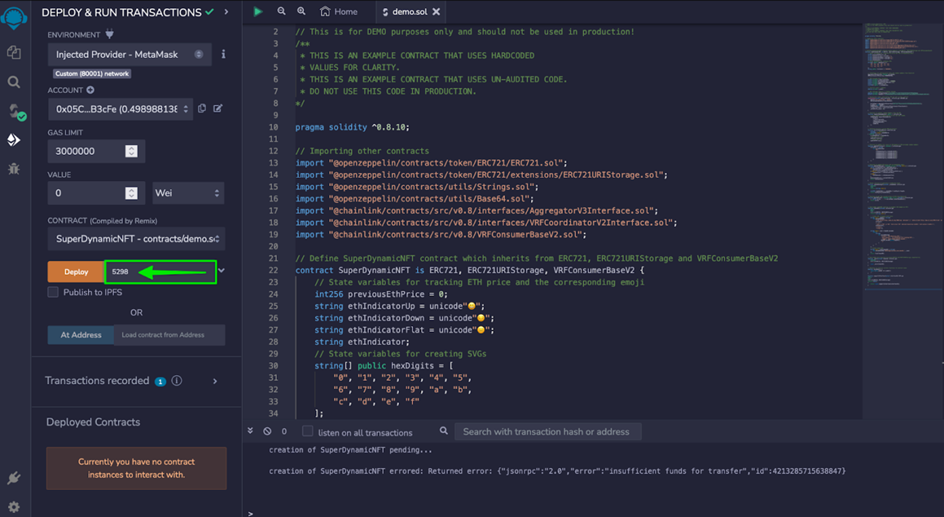Image resolution: width=944 pixels, height=517 pixels.
Task: Add a new account with plus icon
Action: tap(90, 90)
